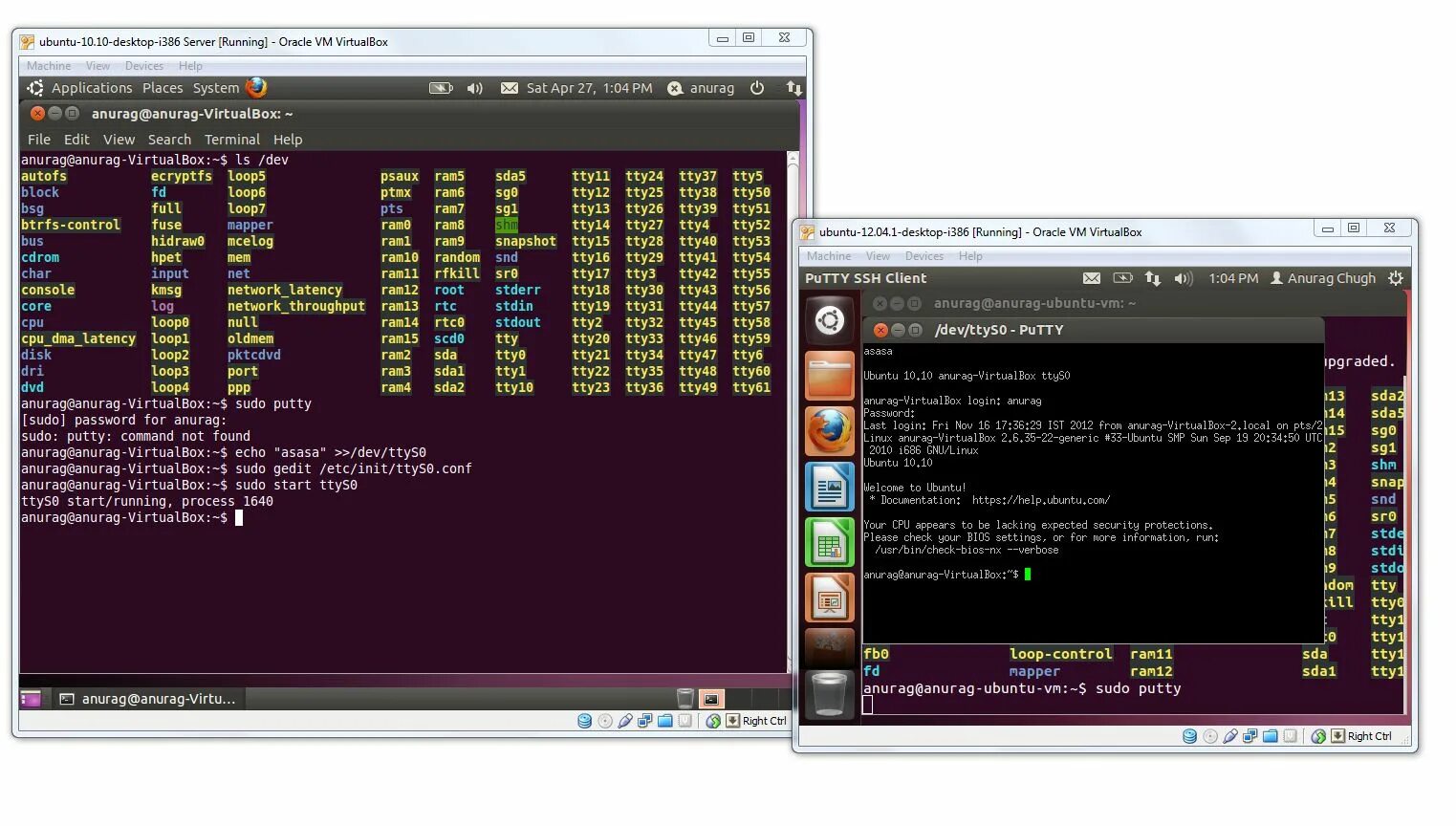Click the highlighted shm entry in left terminal

507,225
